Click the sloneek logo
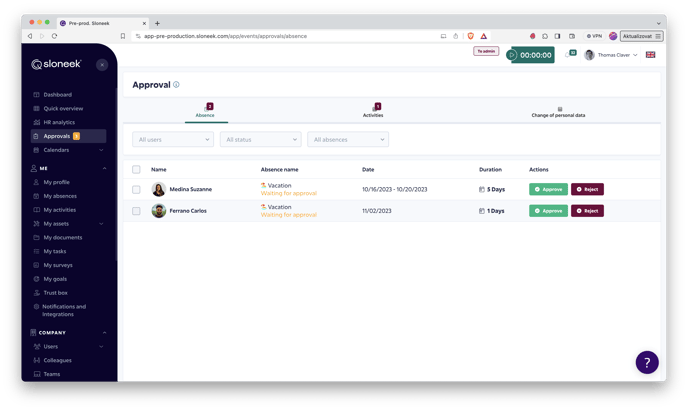Screen dimensions: 688x410 point(56,65)
